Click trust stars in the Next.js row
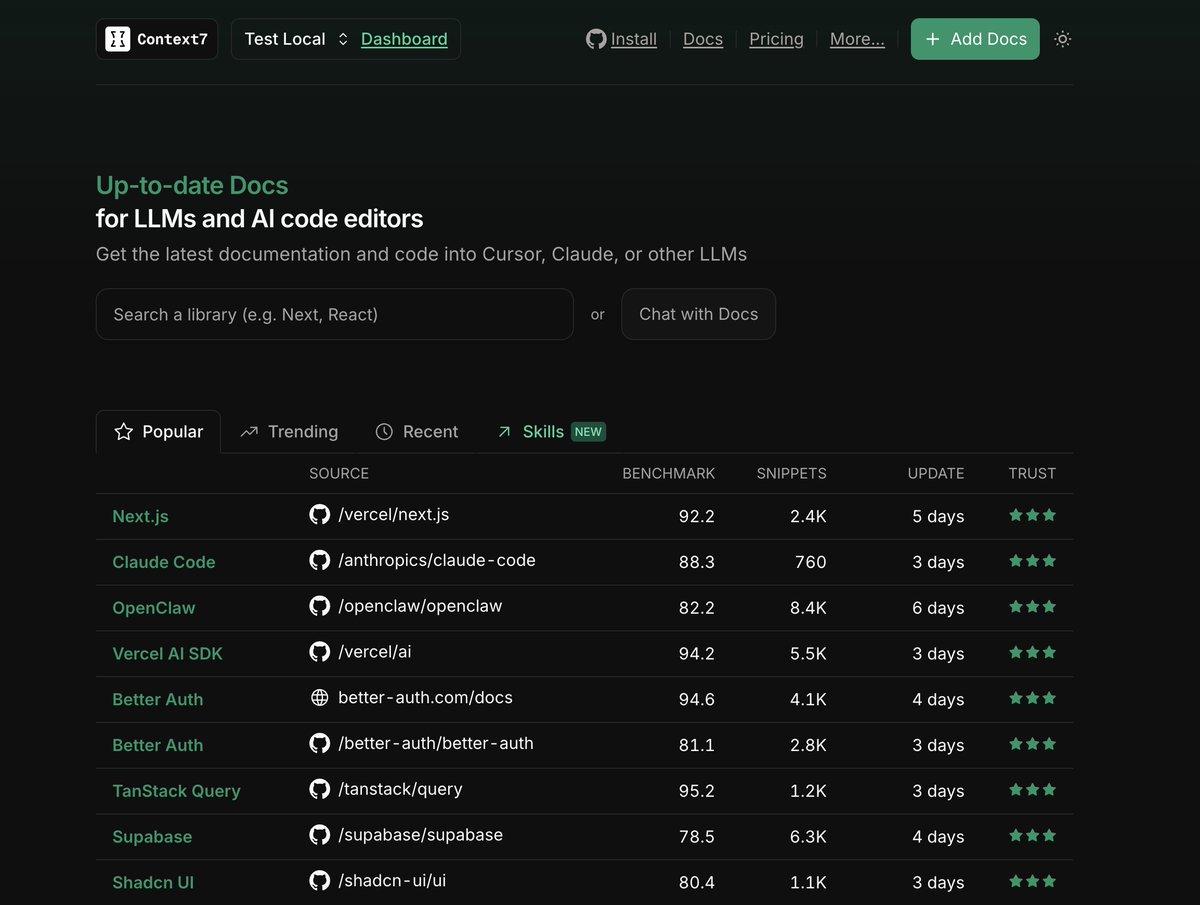Image resolution: width=1200 pixels, height=905 pixels. click(1032, 515)
